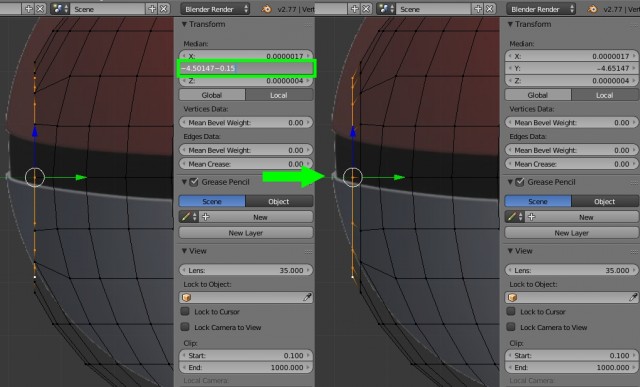Click the Blender logo icon in the left header
Screen dimensions: 640x387
(267, 9)
